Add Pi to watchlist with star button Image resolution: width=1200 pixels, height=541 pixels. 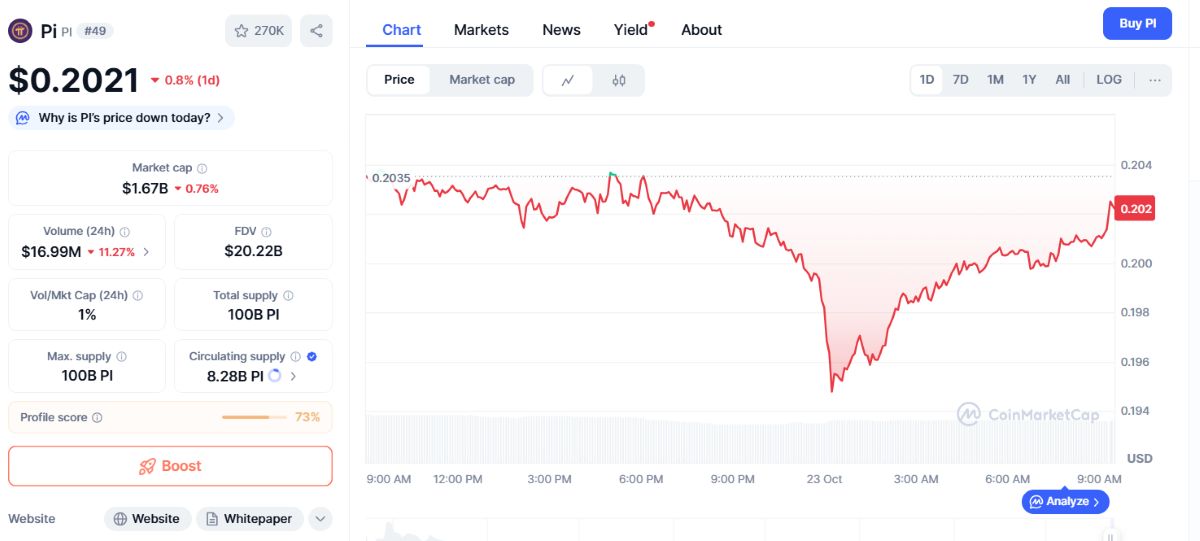coord(259,31)
